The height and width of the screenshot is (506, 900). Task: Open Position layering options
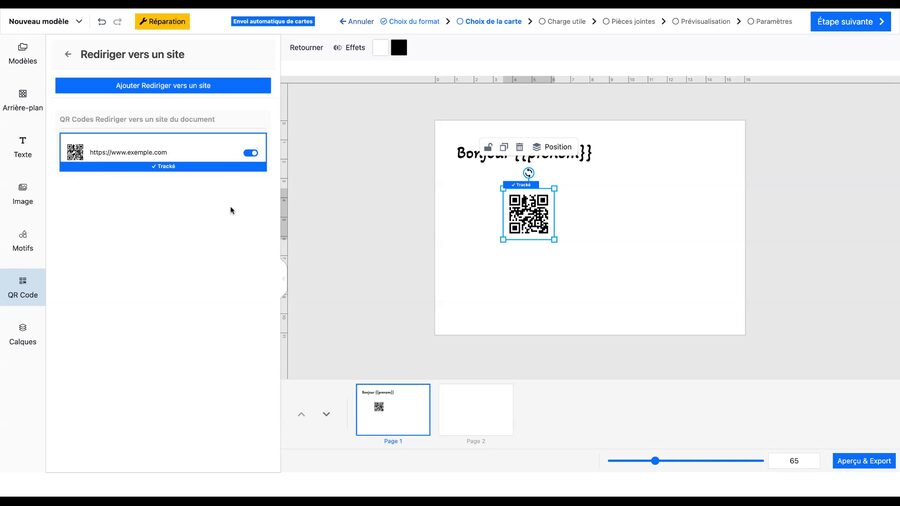pos(552,147)
